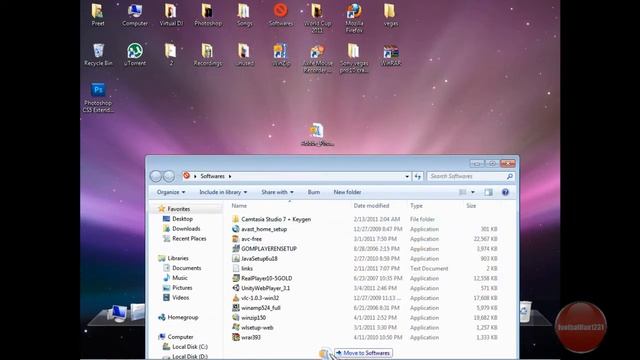Screen dimensions: 640x360
Task: Click the New folder button
Action: click(347, 192)
